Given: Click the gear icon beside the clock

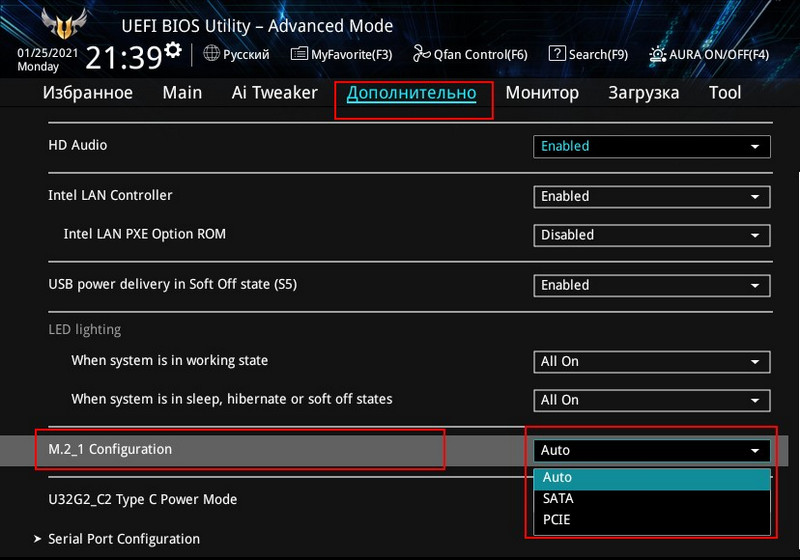Looking at the screenshot, I should click(174, 50).
